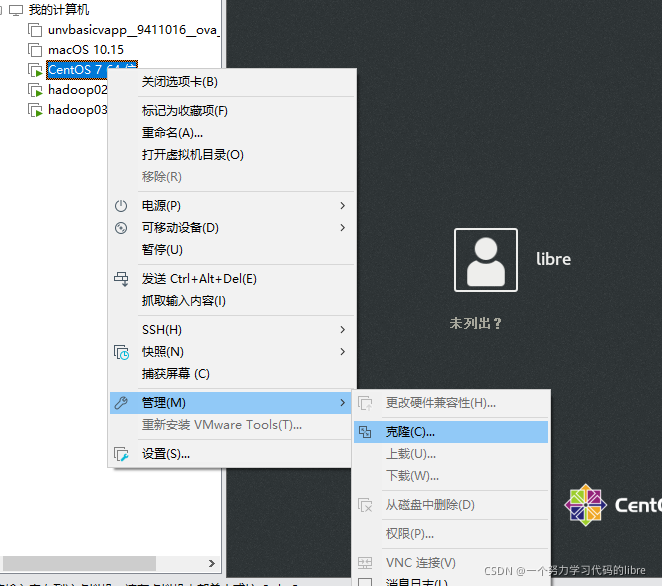Expand the 管理(M) submenu arrow
Viewport: 662px width, 586px height.
pyautogui.click(x=342, y=403)
